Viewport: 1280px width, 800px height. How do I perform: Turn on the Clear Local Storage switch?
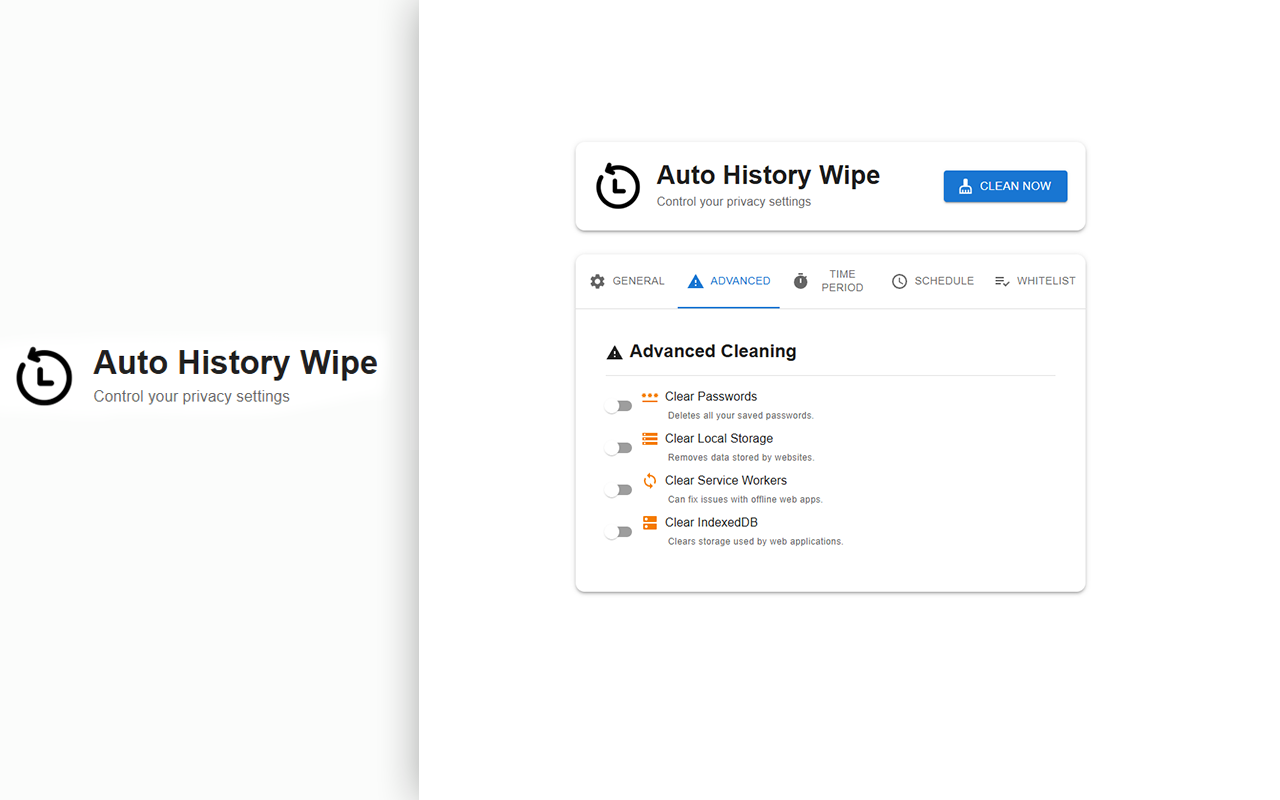pos(619,447)
